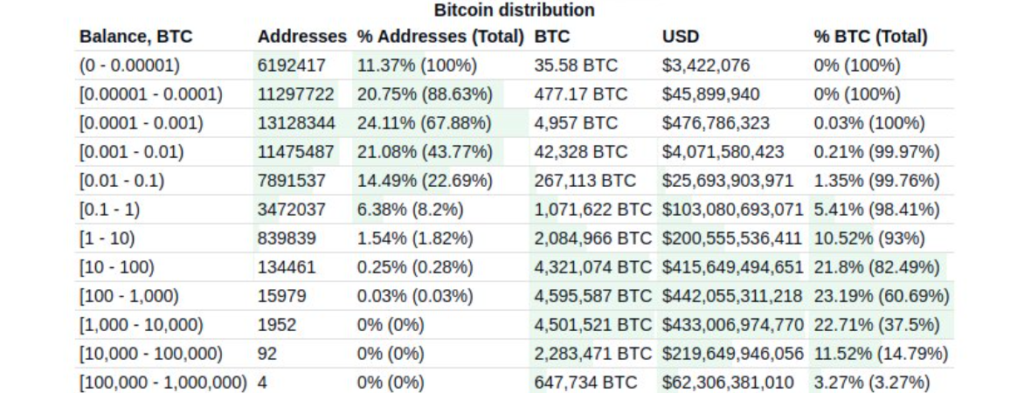Select the (0 - 0.00001) balance row

[x=515, y=65]
